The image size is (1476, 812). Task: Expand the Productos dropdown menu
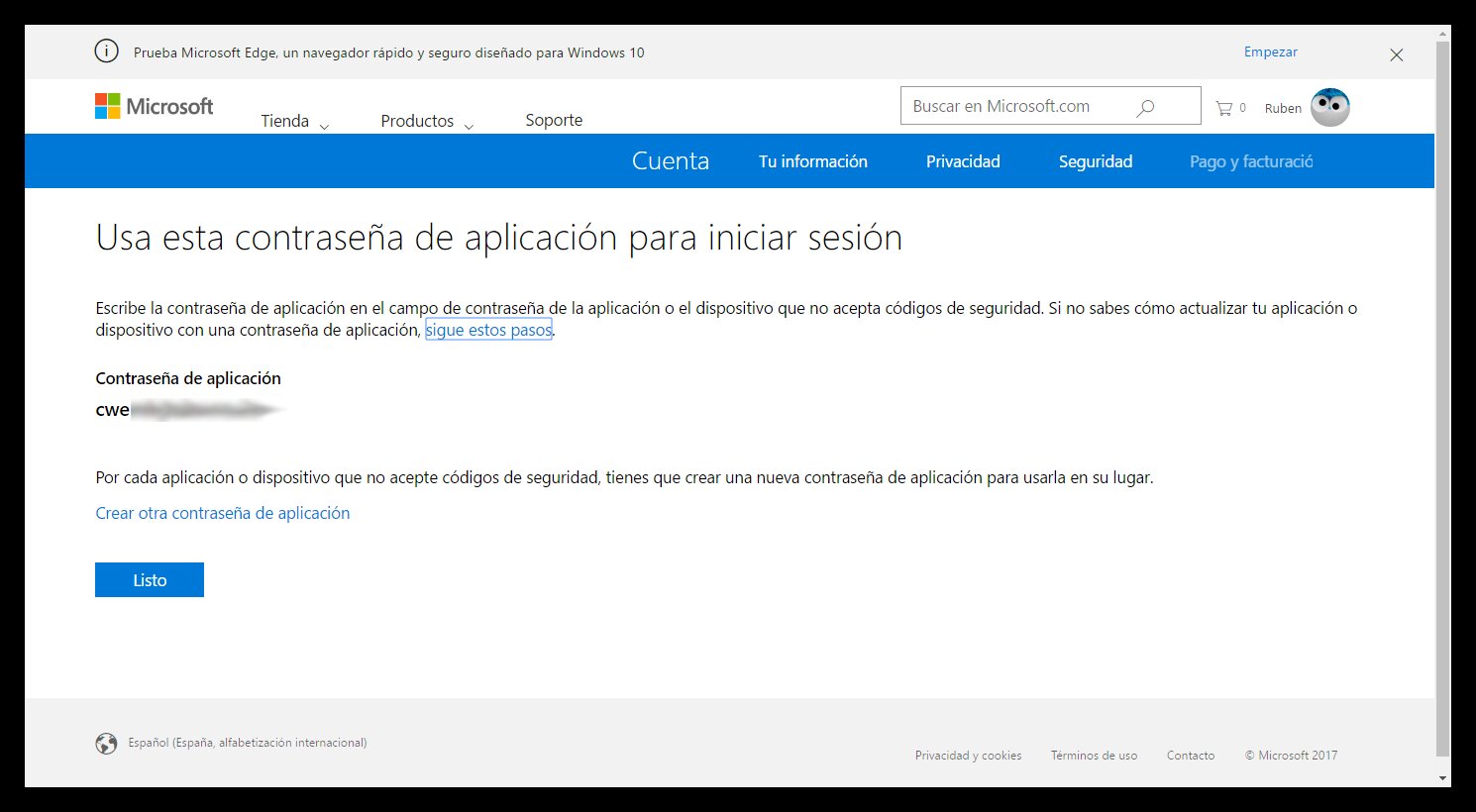click(426, 120)
